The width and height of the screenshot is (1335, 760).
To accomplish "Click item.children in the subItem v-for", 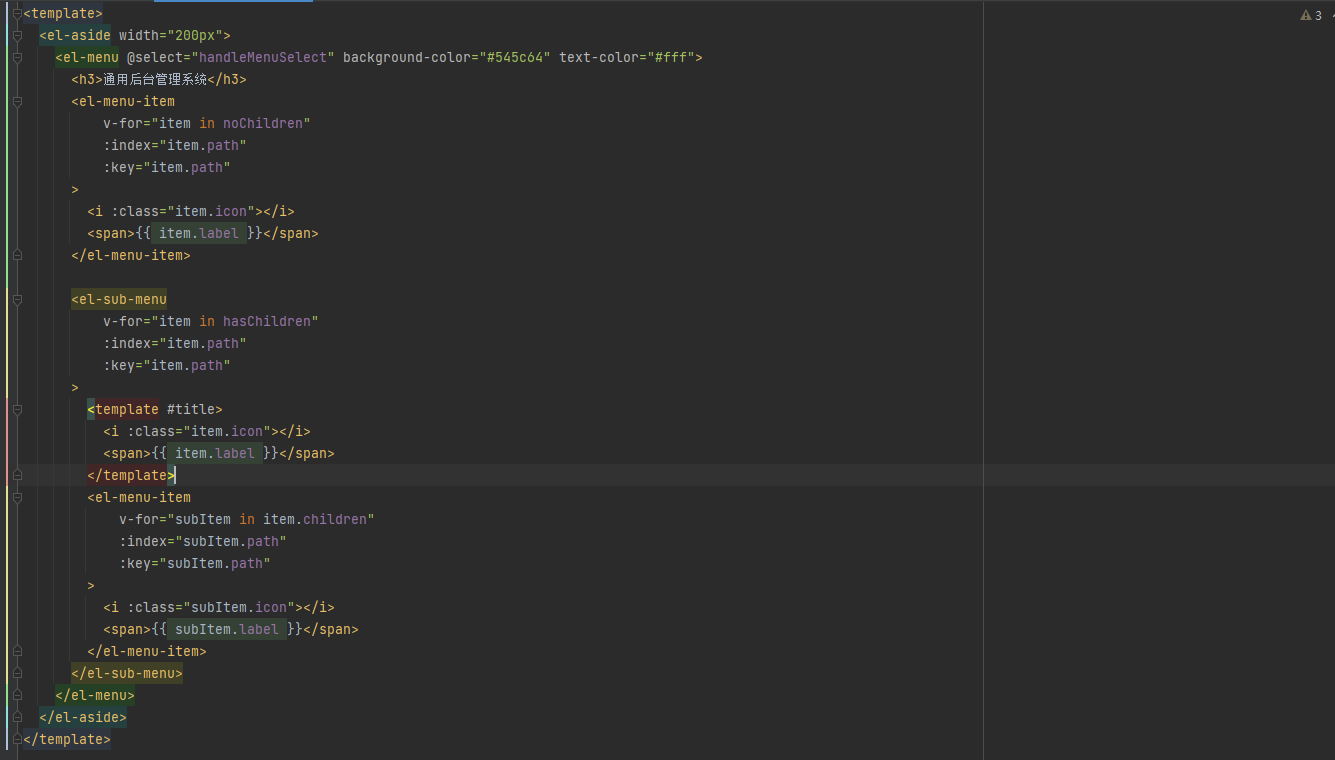I will tap(315, 520).
